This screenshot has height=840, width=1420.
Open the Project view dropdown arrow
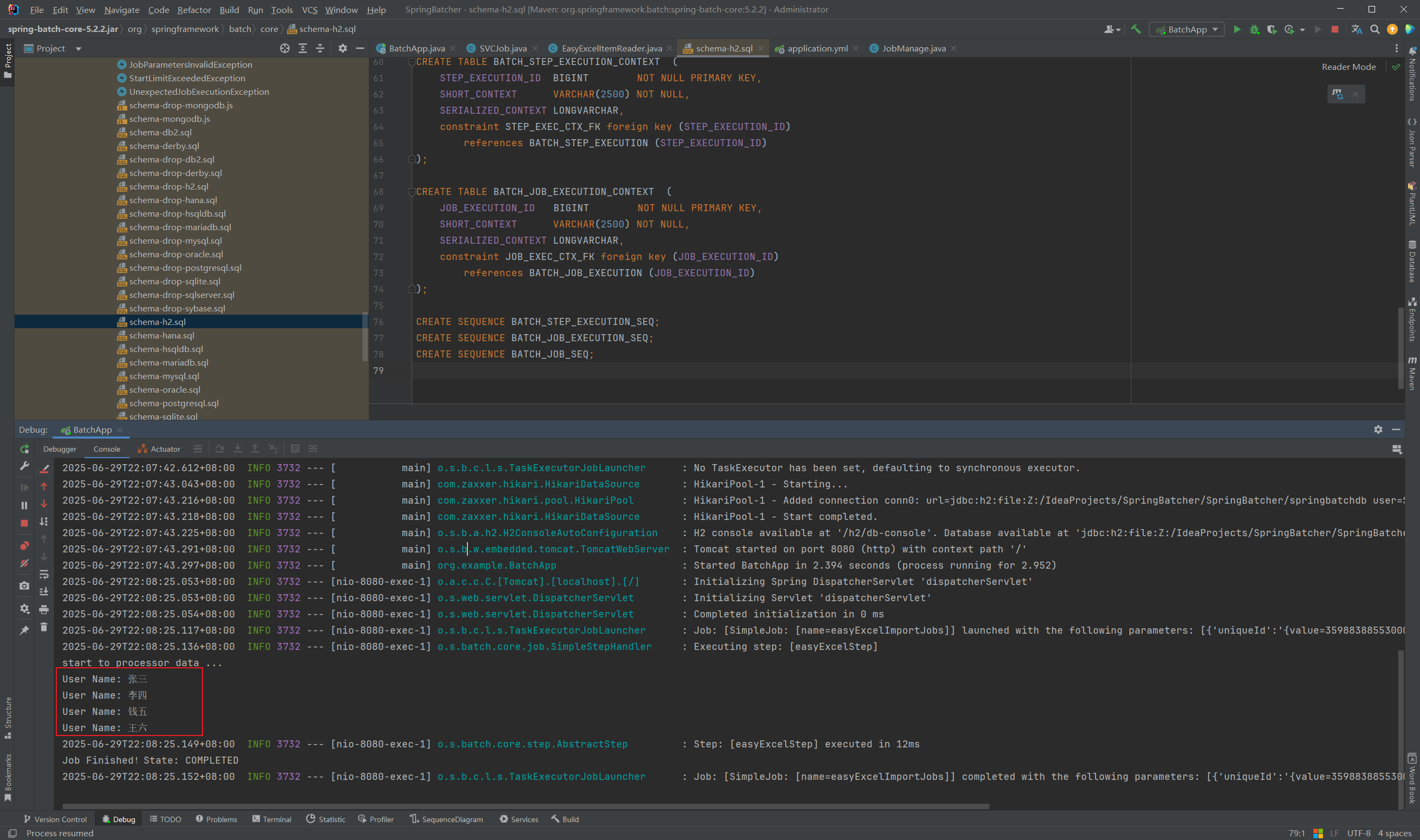point(78,49)
